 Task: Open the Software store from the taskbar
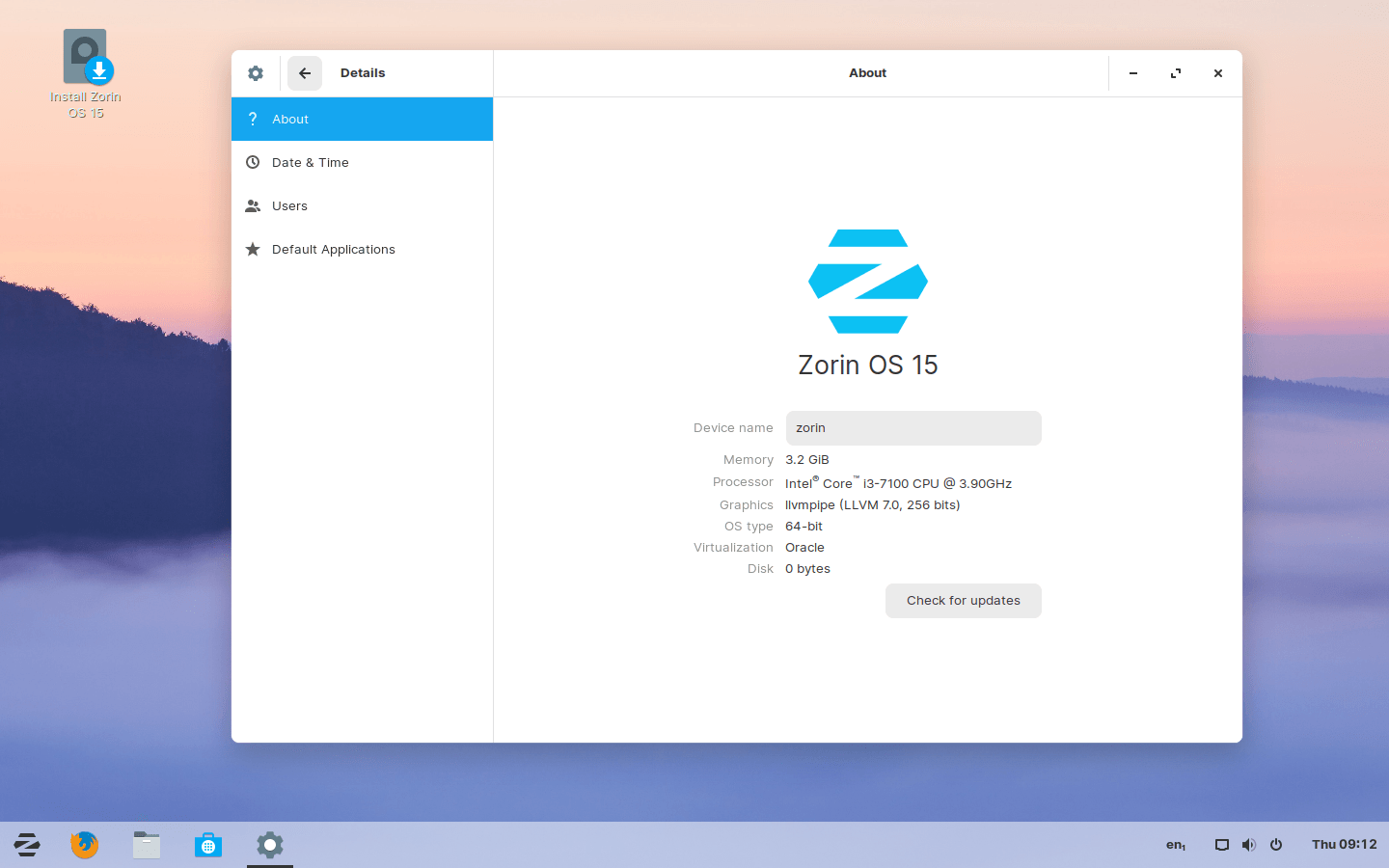[207, 845]
